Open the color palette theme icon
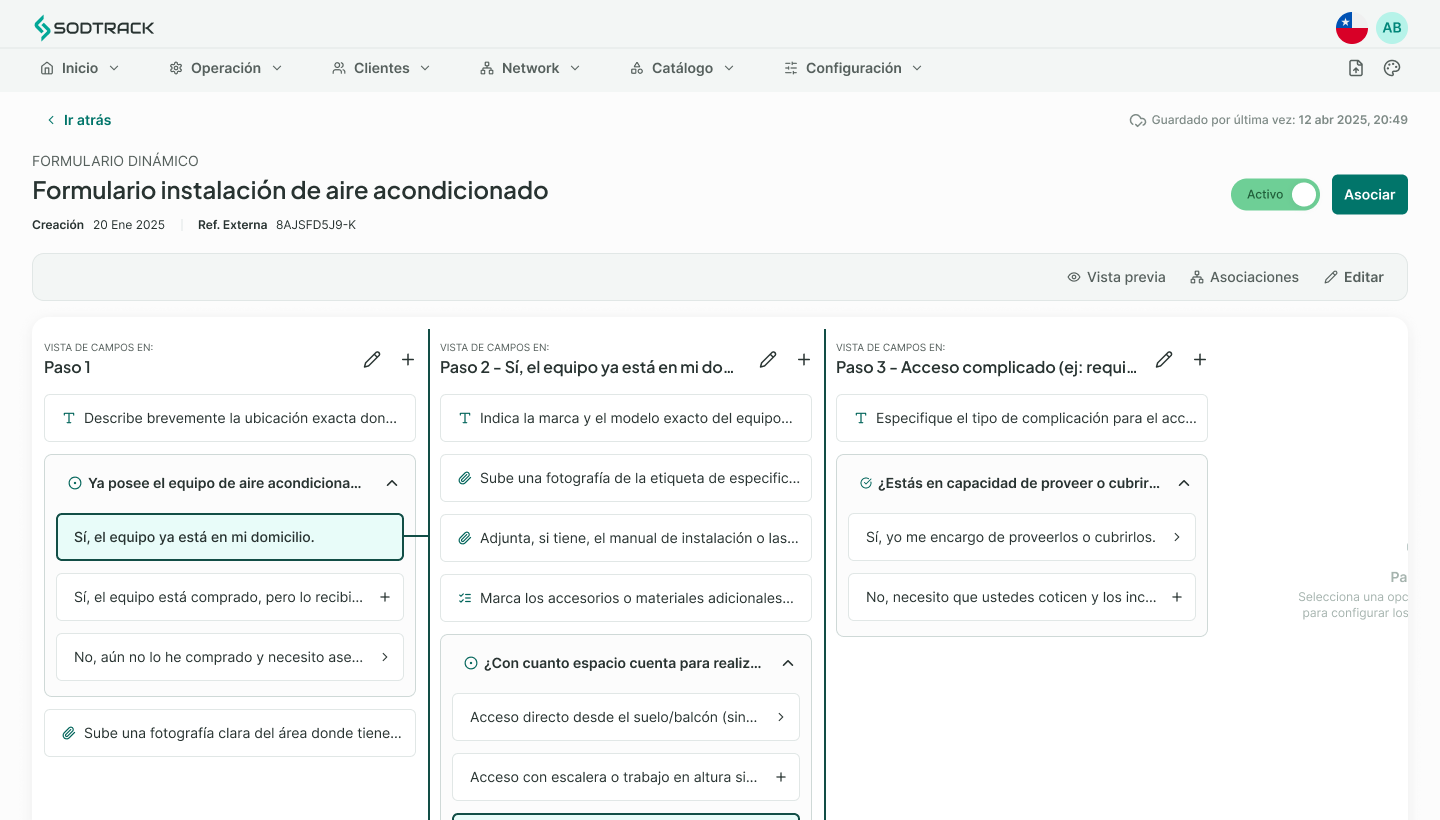Viewport: 1440px width, 820px height. pos(1392,68)
